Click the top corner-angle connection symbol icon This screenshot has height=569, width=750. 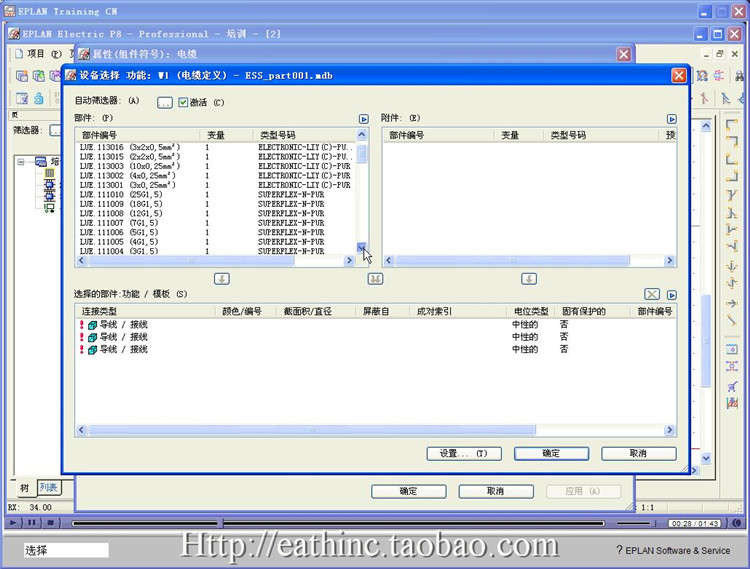731,125
